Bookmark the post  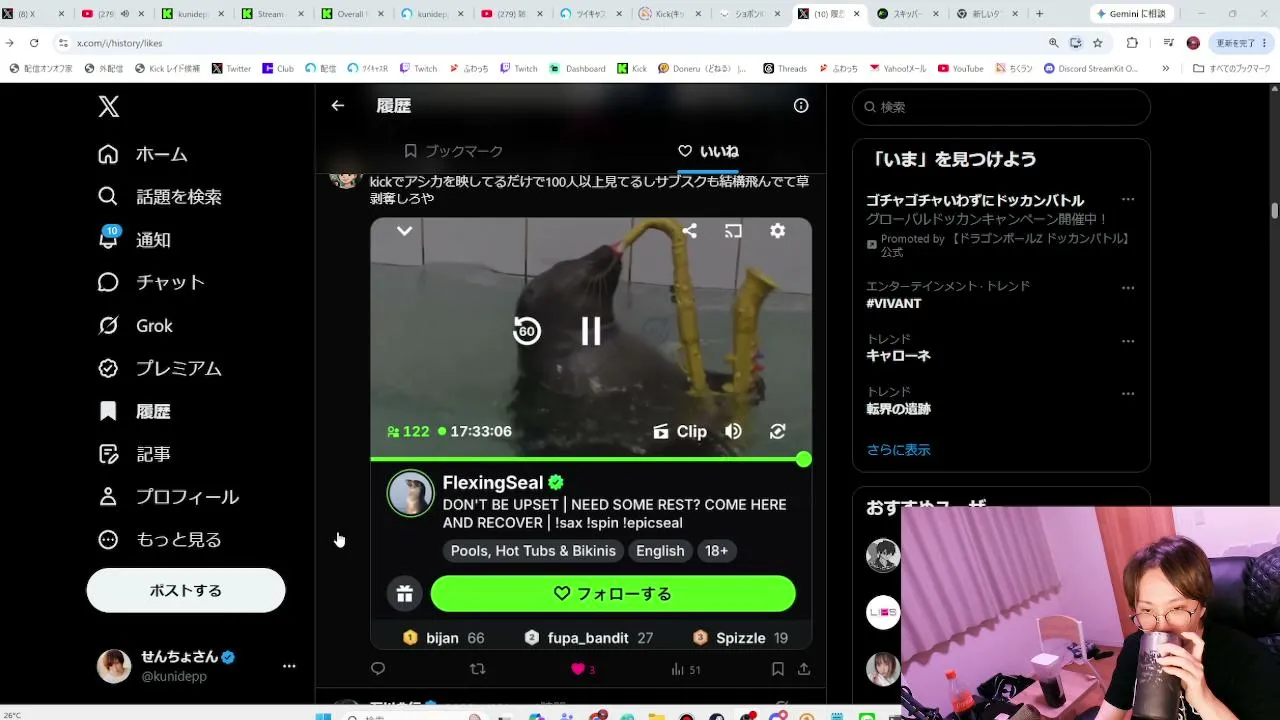coord(777,669)
